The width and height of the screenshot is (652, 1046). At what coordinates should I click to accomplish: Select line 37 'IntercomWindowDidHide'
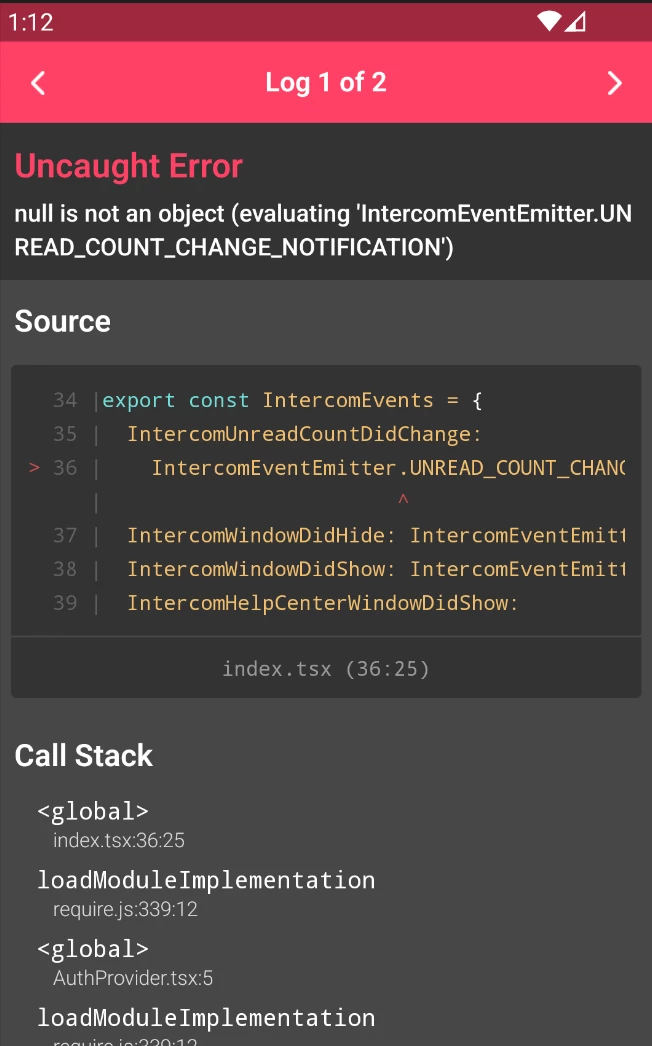point(375,535)
